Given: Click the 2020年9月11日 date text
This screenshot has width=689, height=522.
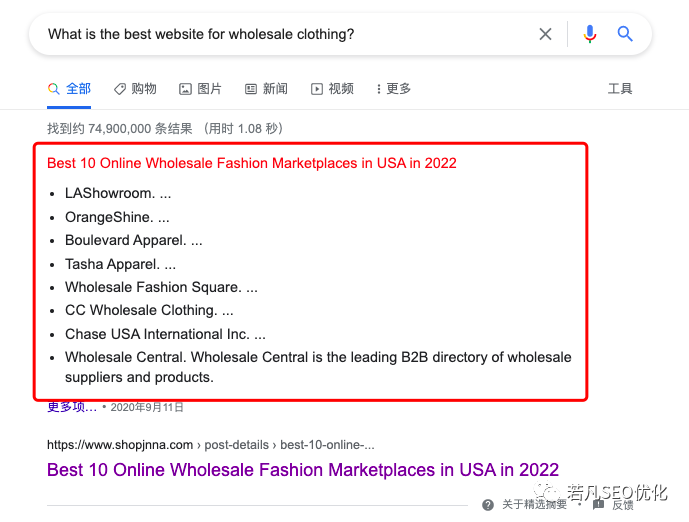Looking at the screenshot, I should (x=147, y=407).
